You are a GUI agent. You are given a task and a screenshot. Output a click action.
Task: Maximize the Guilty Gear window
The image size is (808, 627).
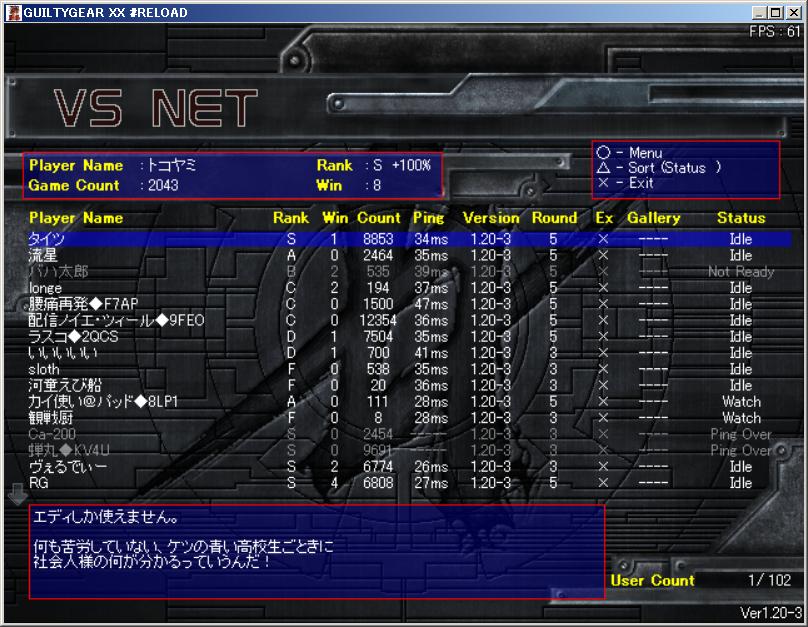coord(776,12)
